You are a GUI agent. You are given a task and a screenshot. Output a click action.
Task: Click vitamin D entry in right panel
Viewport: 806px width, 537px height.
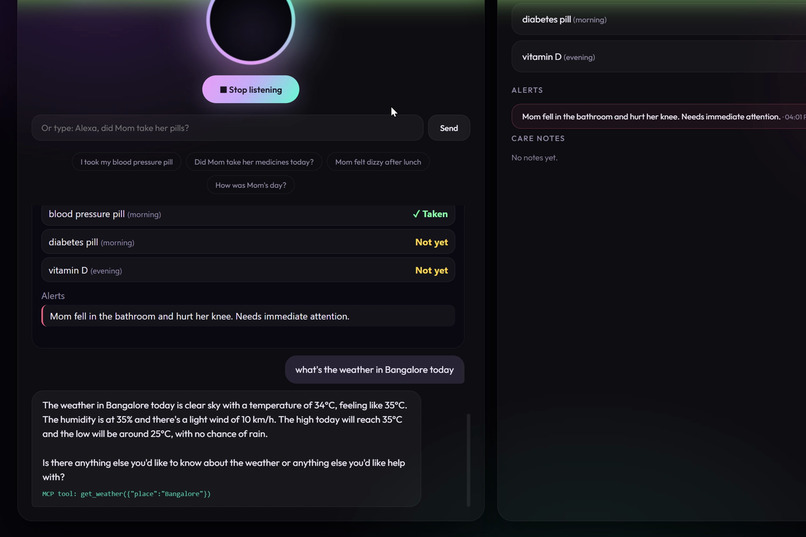coord(658,57)
